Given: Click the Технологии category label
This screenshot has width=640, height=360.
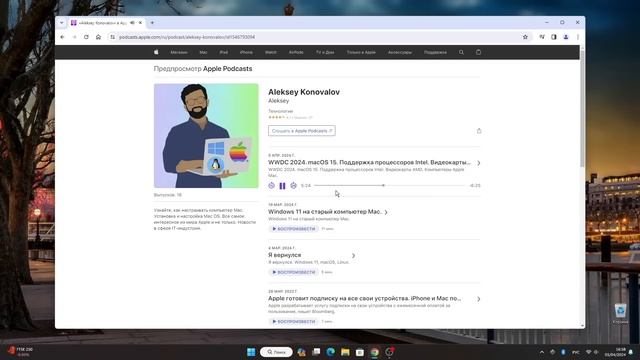Looking at the screenshot, I should click(x=280, y=111).
